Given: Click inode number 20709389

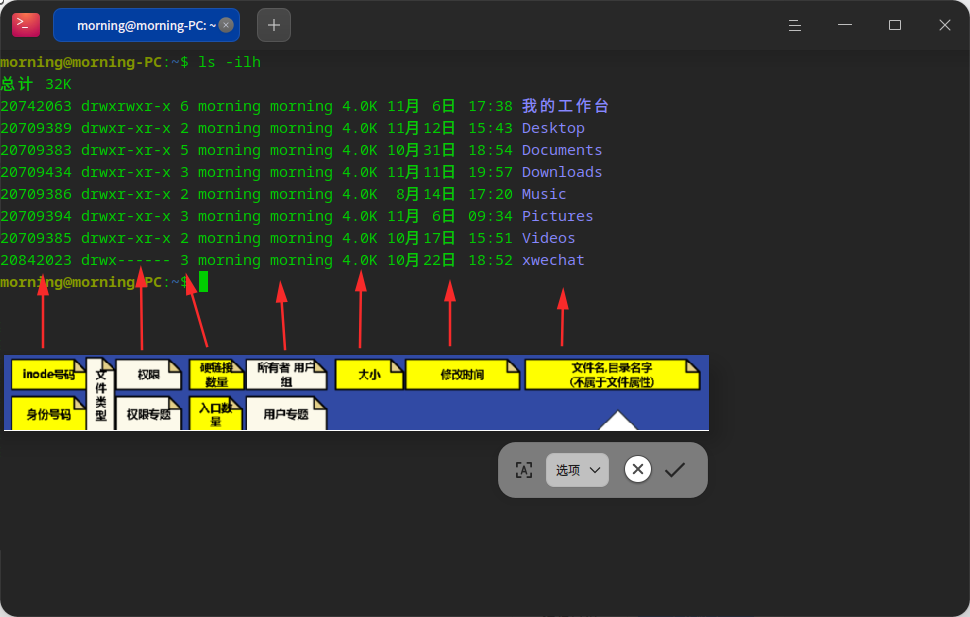Looking at the screenshot, I should click(36, 128).
